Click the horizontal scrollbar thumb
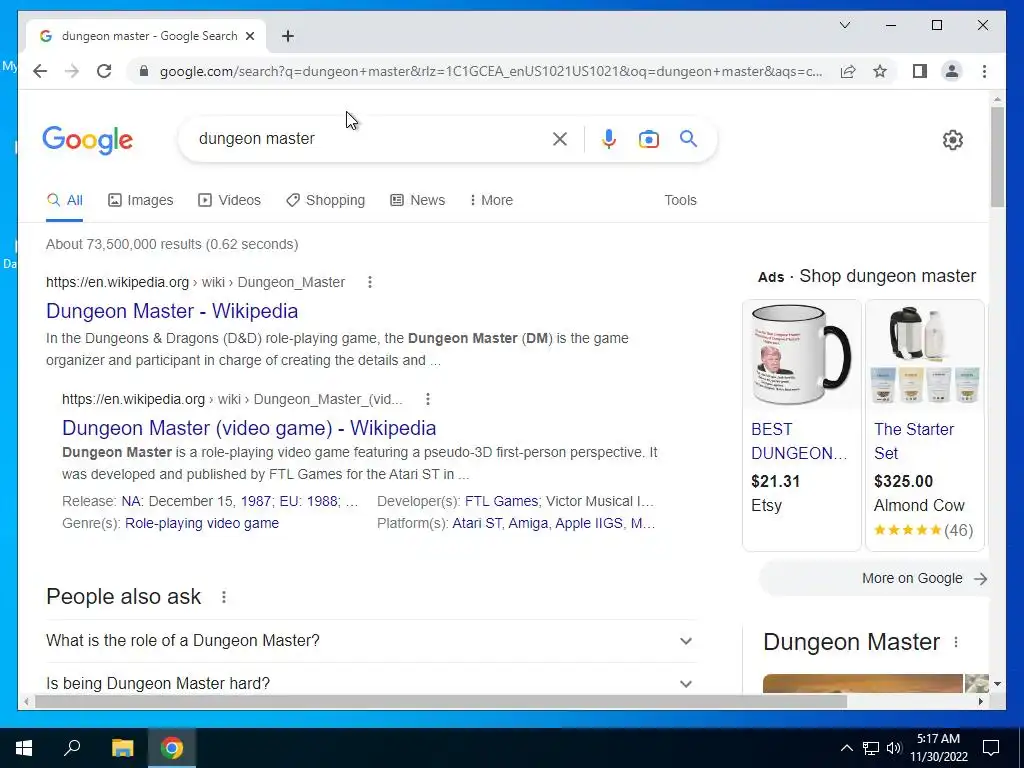 coord(441,701)
